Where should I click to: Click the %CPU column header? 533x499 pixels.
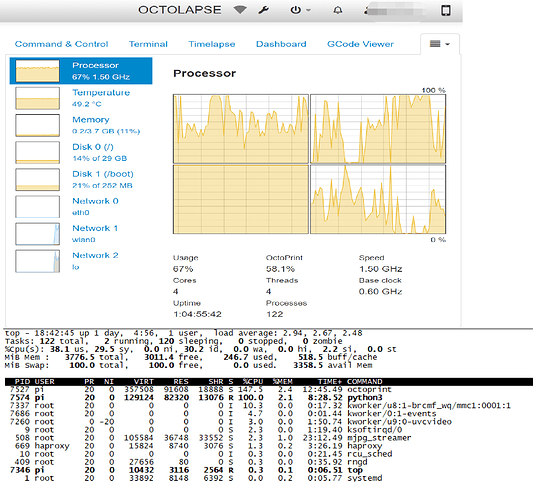click(x=253, y=381)
